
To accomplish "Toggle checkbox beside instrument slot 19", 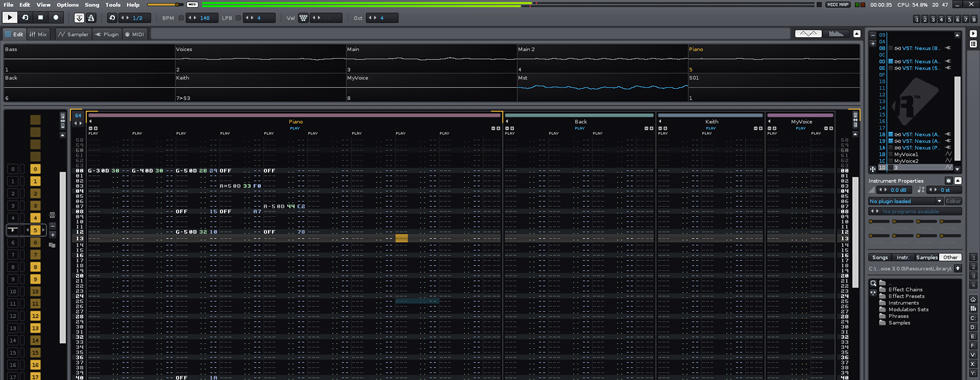I will 891,141.
